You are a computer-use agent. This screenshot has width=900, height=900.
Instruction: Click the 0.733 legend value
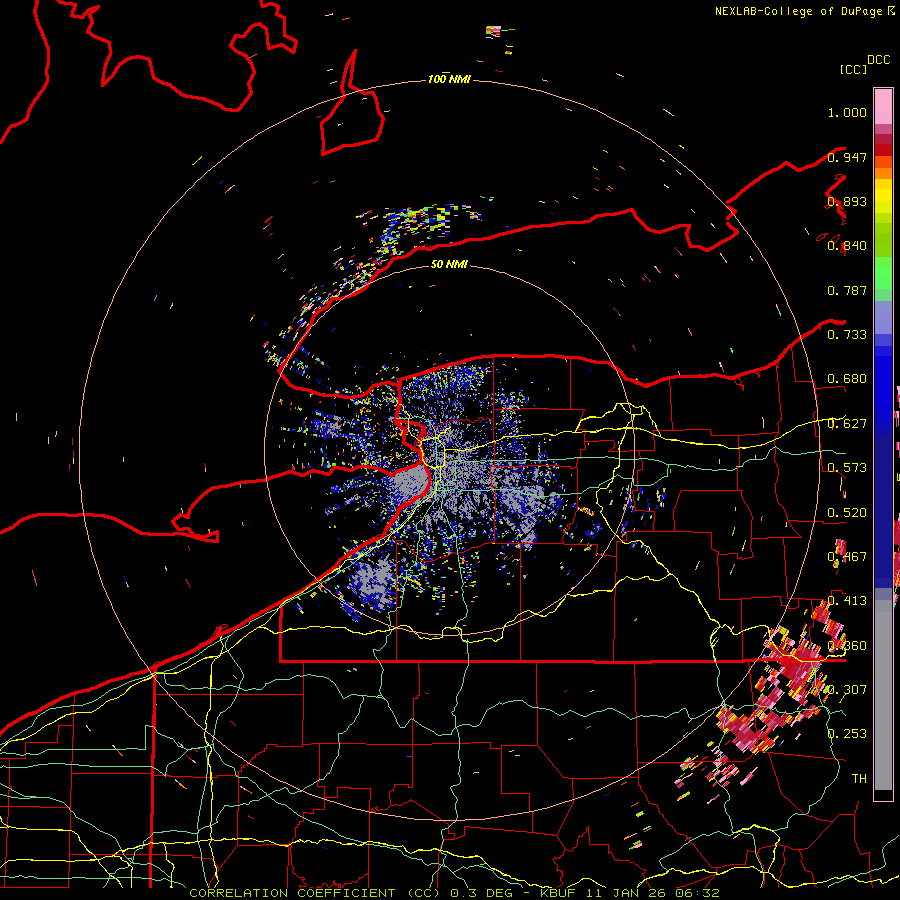pos(847,335)
